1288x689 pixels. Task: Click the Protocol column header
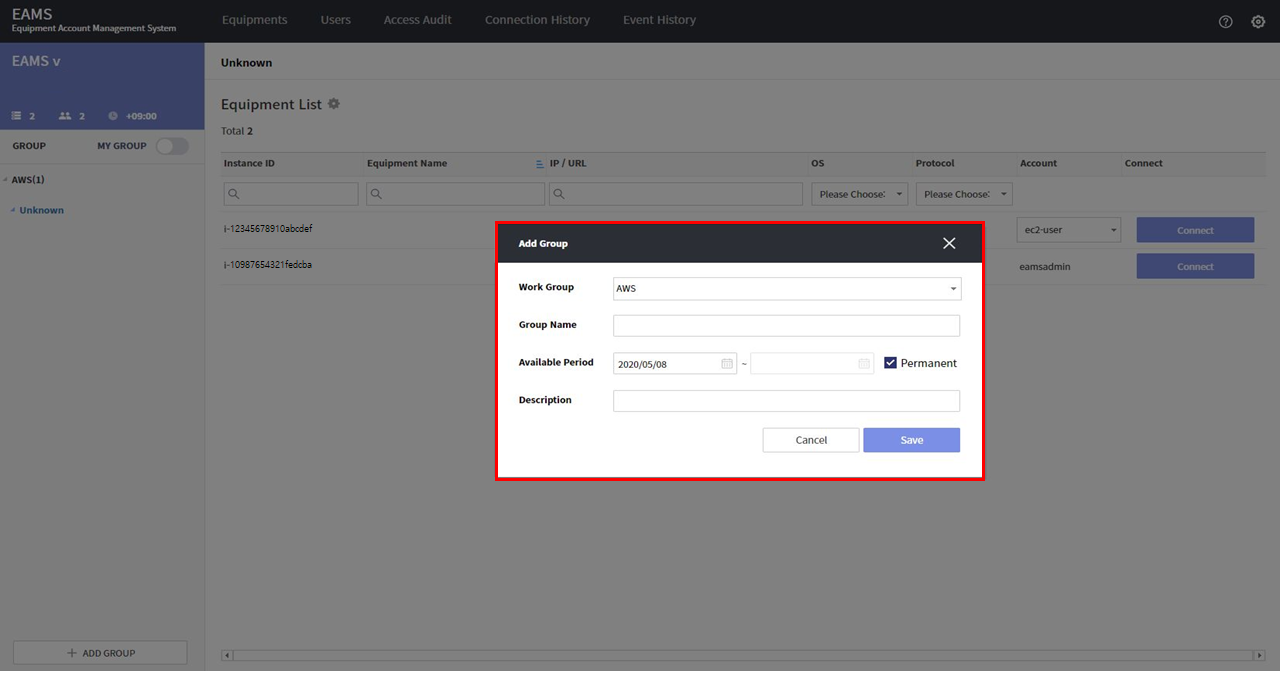pos(935,163)
